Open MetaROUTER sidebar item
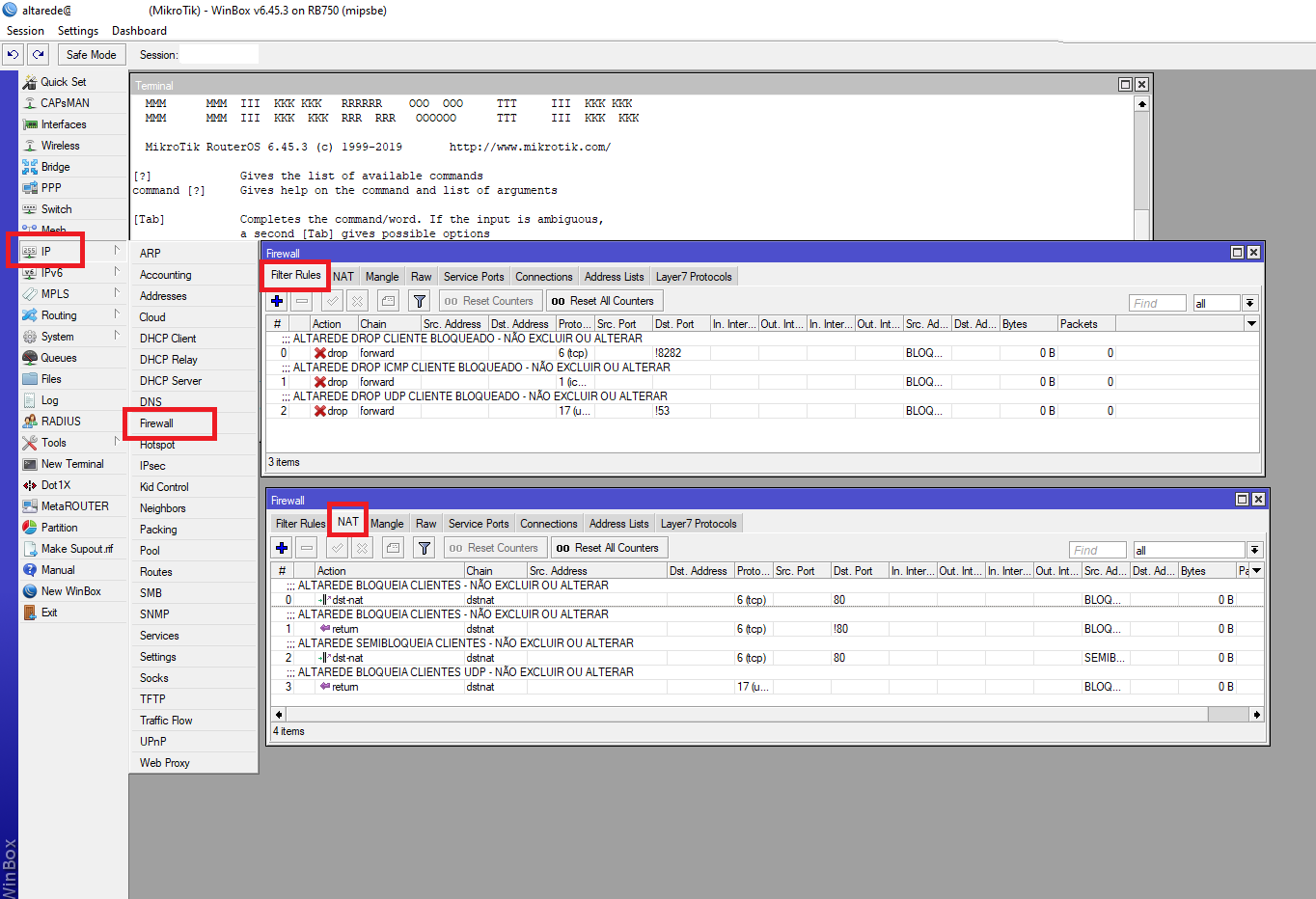This screenshot has height=899, width=1316. [x=74, y=506]
